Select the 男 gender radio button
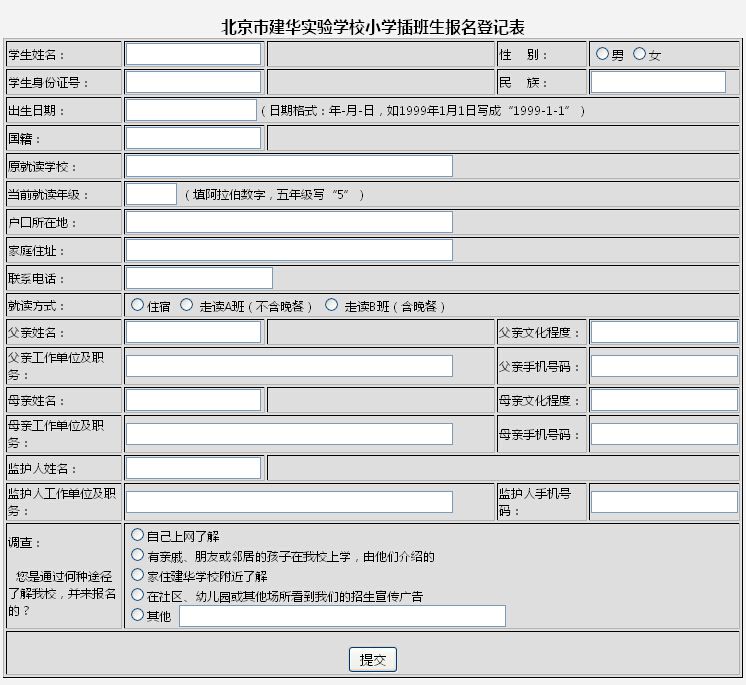 pos(602,54)
